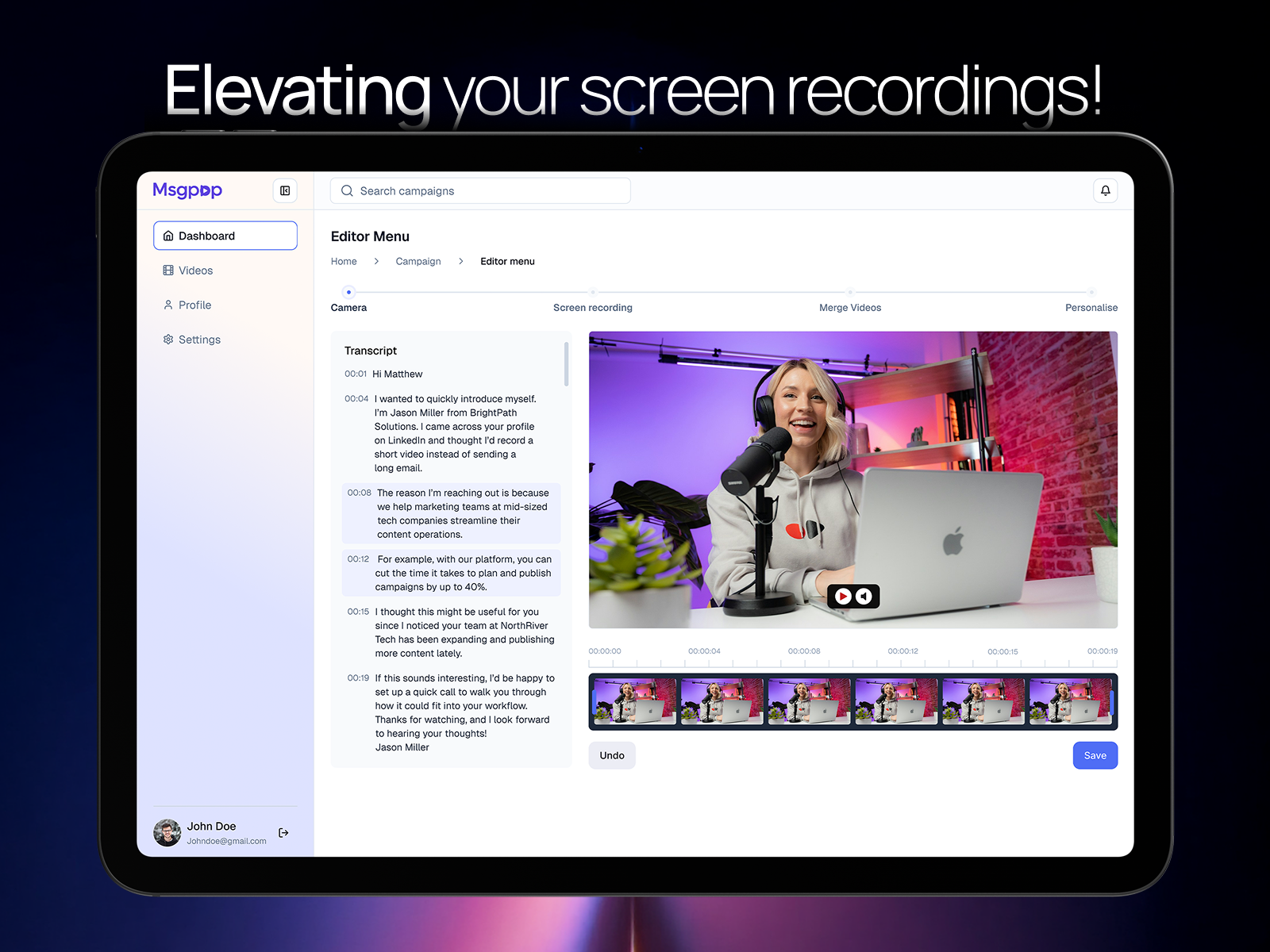
Task: Select the camera step progress dot
Action: point(348,292)
